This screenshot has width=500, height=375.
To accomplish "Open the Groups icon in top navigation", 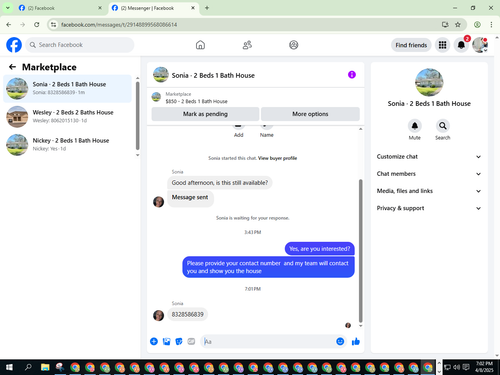I will point(294,45).
